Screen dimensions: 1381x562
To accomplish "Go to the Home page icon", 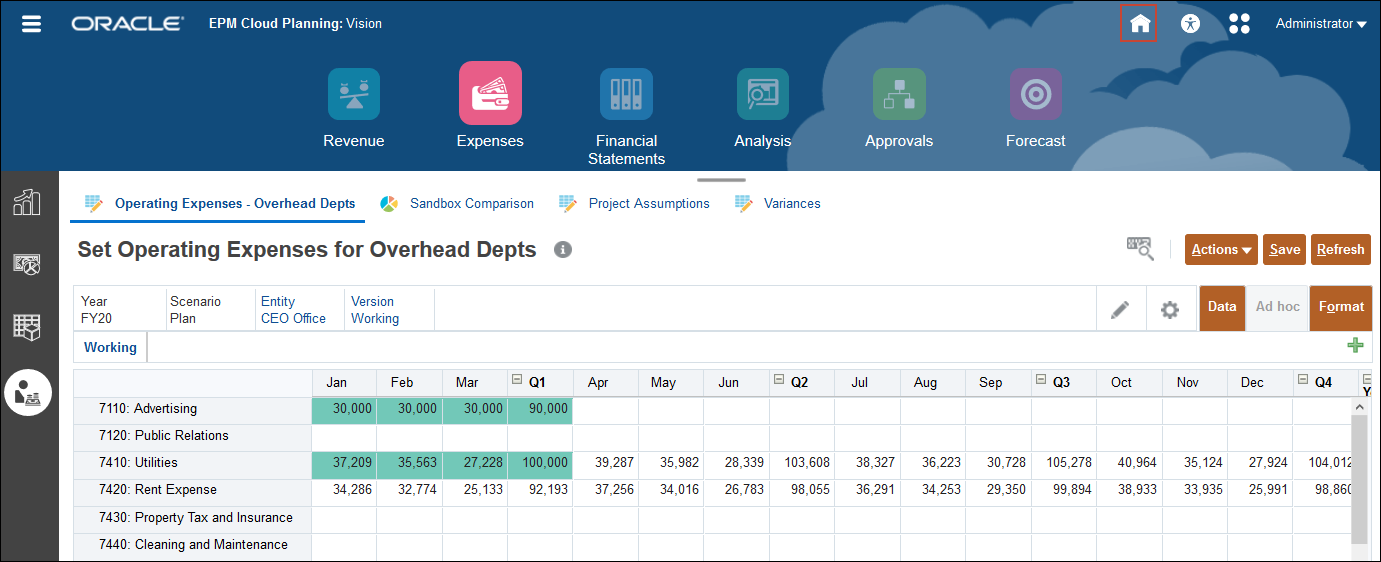I will [1139, 23].
